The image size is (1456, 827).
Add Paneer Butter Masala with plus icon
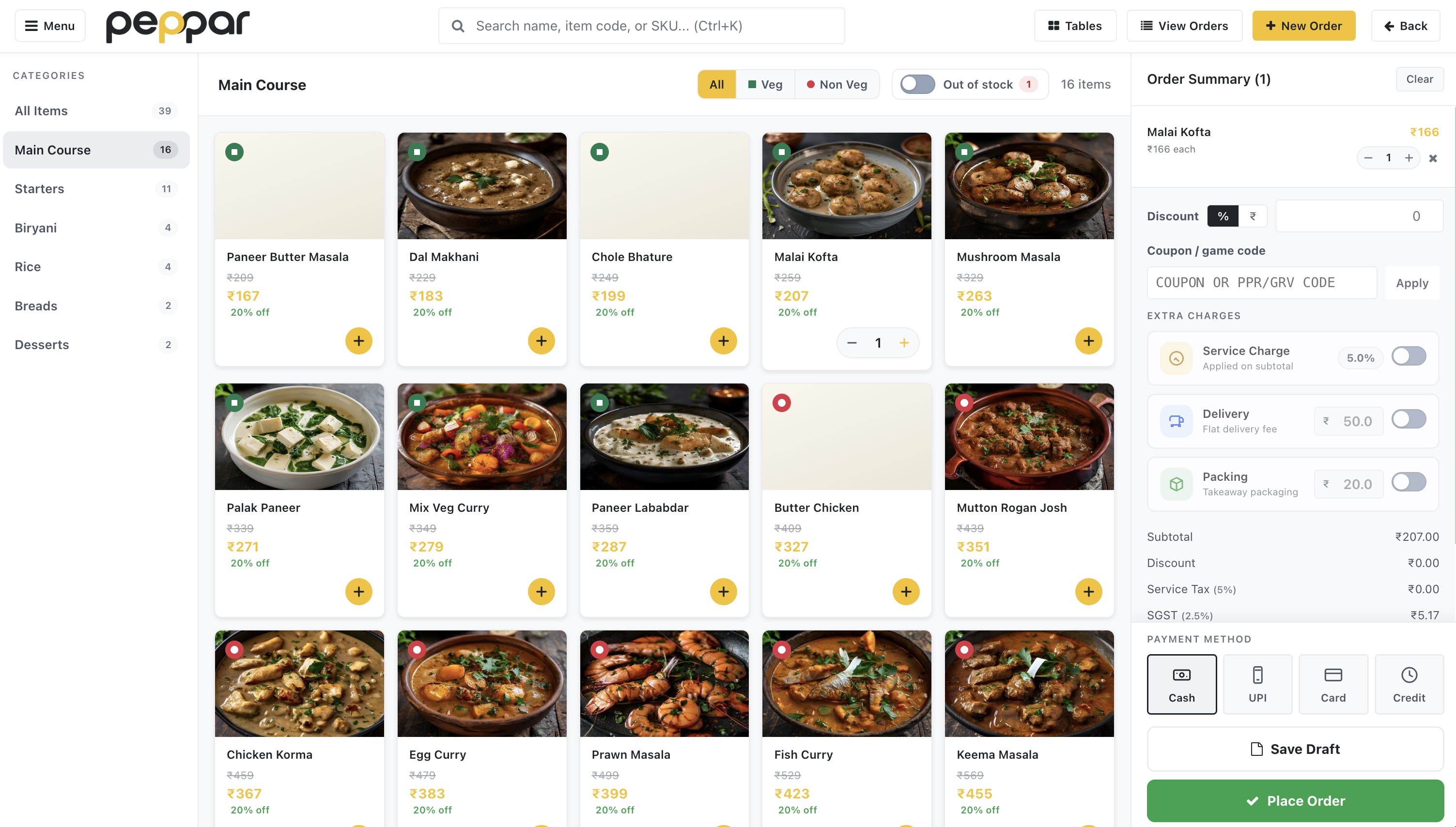click(358, 341)
